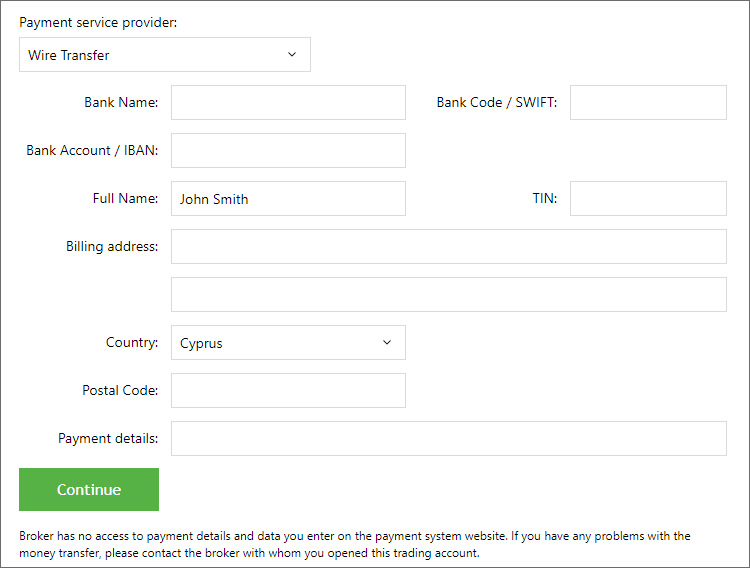
Task: Click the Bank Name label
Action: 121,102
